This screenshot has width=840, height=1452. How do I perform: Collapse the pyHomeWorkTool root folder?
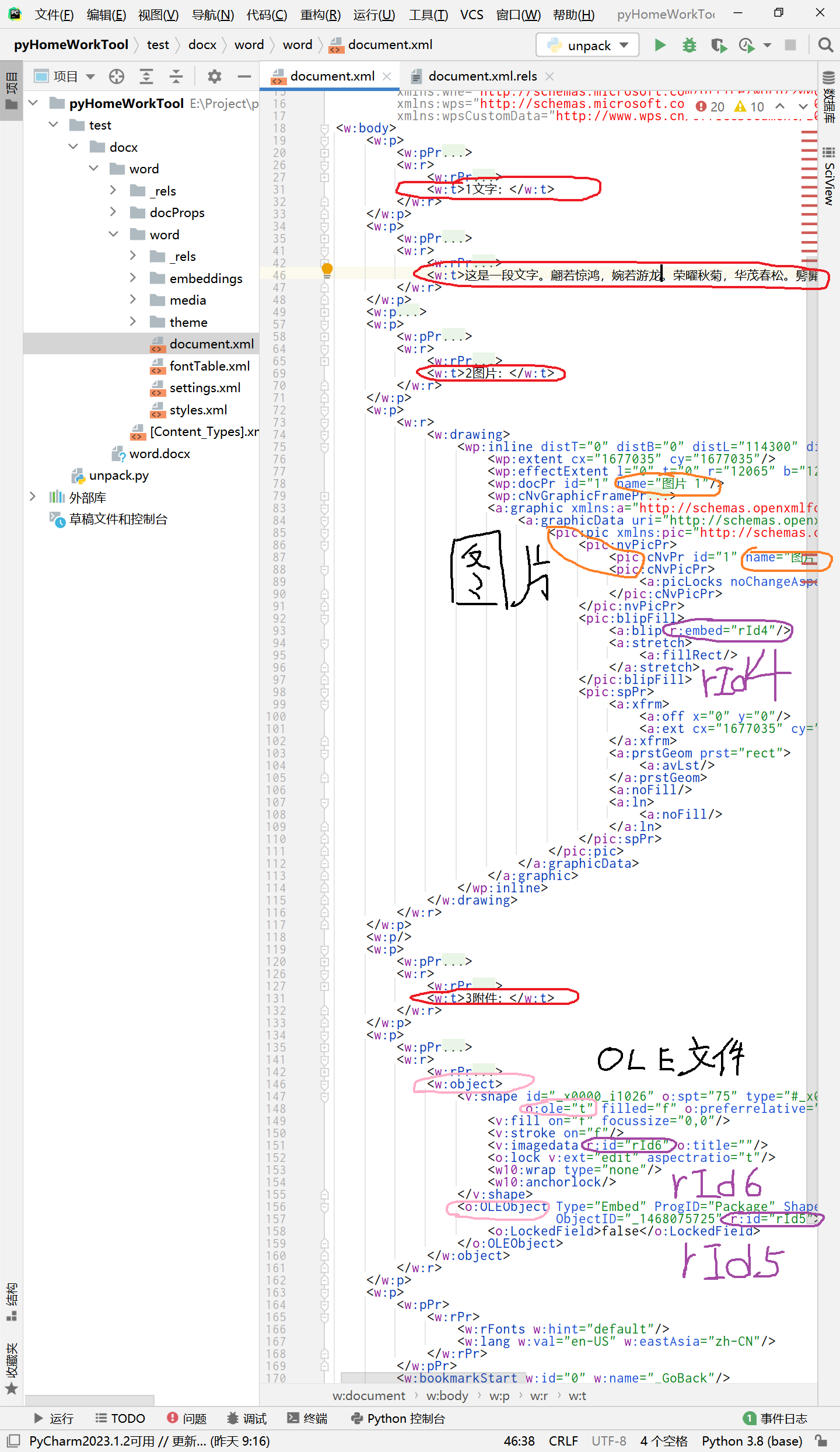[x=33, y=103]
